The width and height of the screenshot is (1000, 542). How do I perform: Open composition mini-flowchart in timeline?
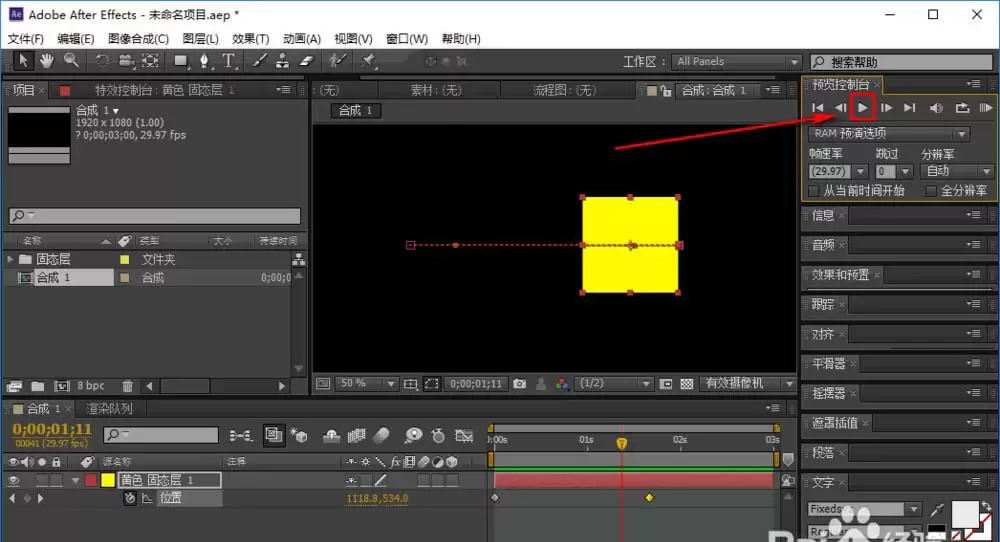[x=240, y=436]
